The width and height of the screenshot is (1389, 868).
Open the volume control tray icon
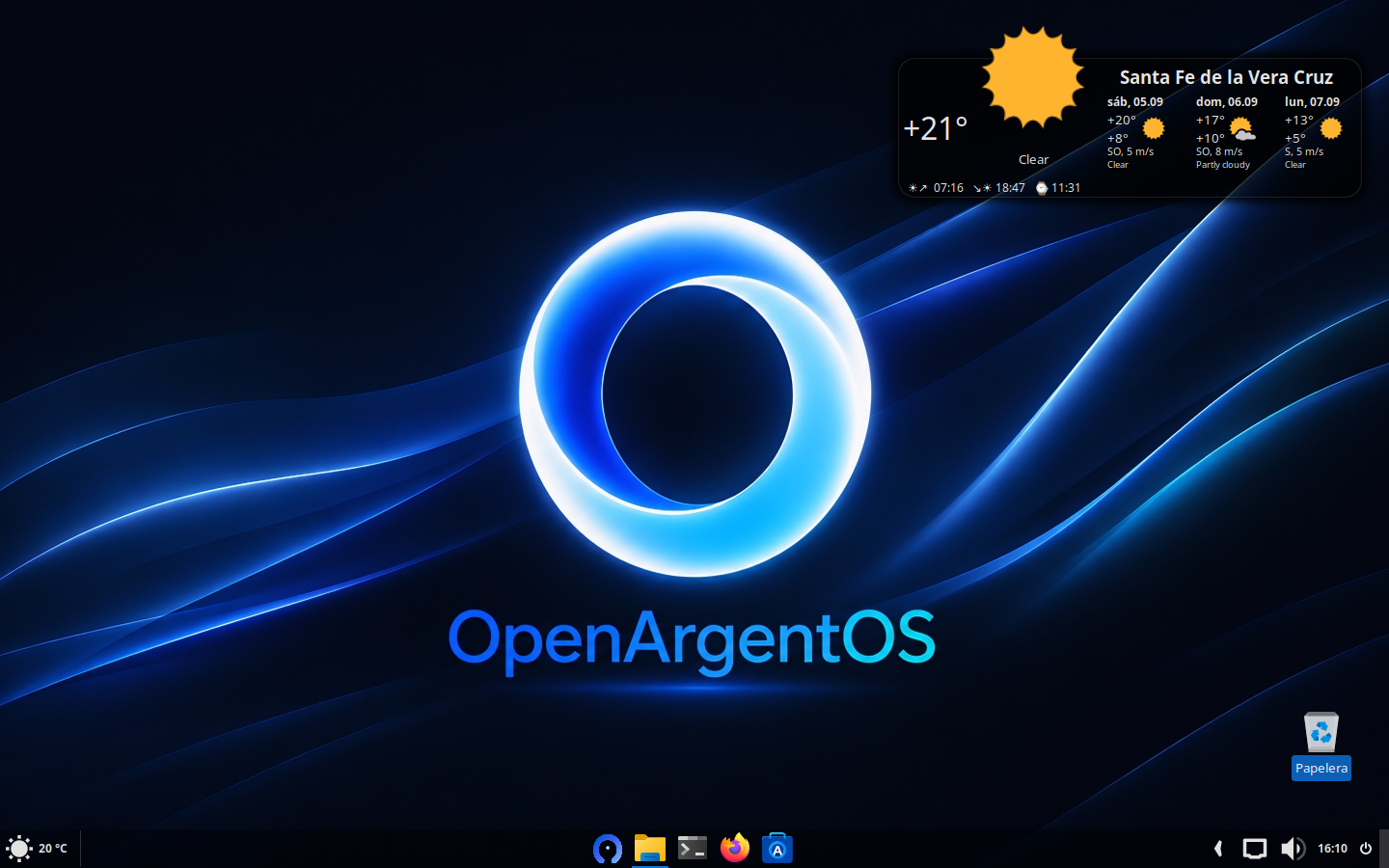click(1293, 849)
